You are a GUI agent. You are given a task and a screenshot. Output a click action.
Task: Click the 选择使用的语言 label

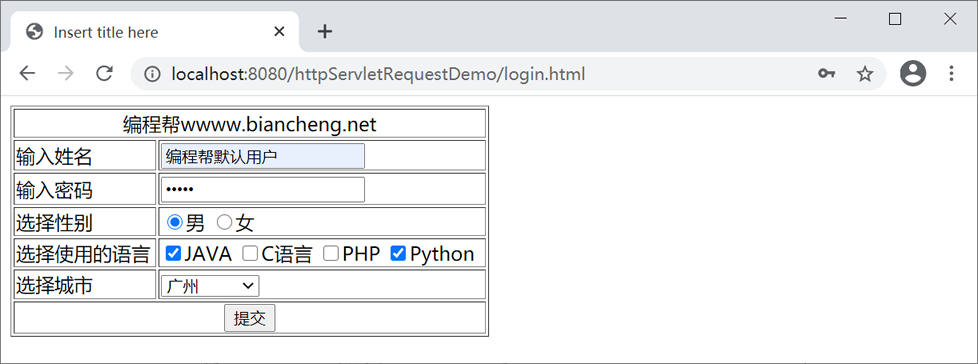point(83,254)
